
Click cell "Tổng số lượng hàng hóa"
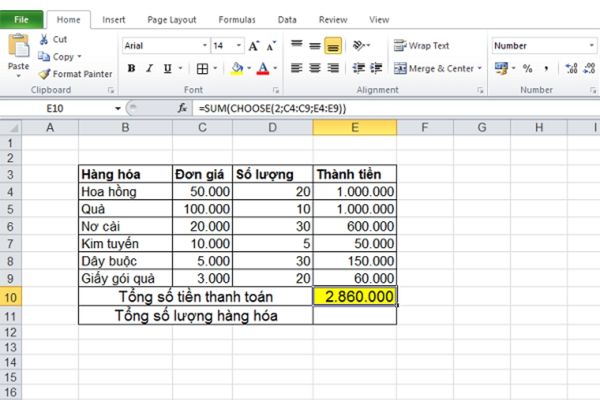196,316
